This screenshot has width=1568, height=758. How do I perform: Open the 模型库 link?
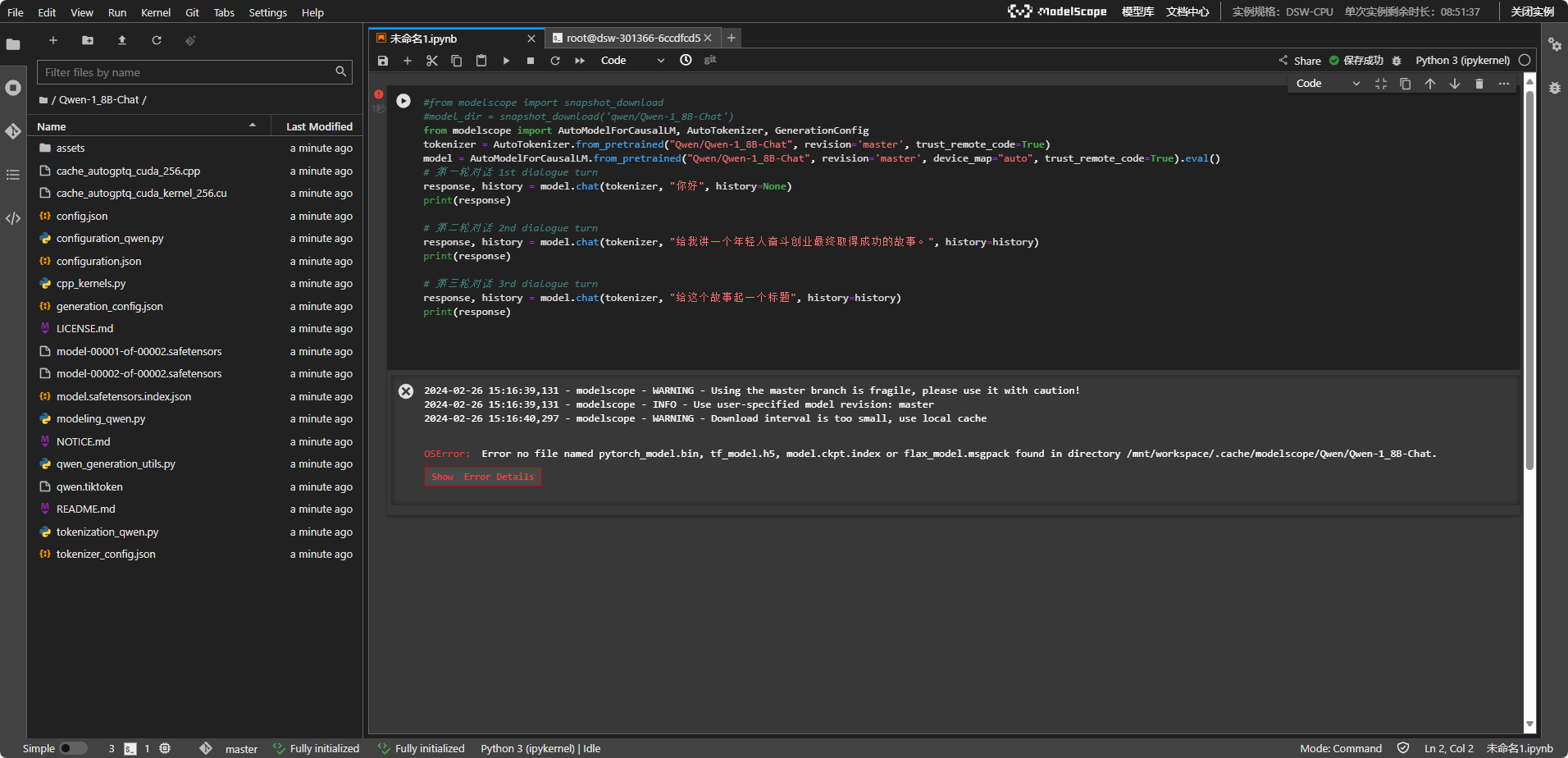[x=1137, y=11]
